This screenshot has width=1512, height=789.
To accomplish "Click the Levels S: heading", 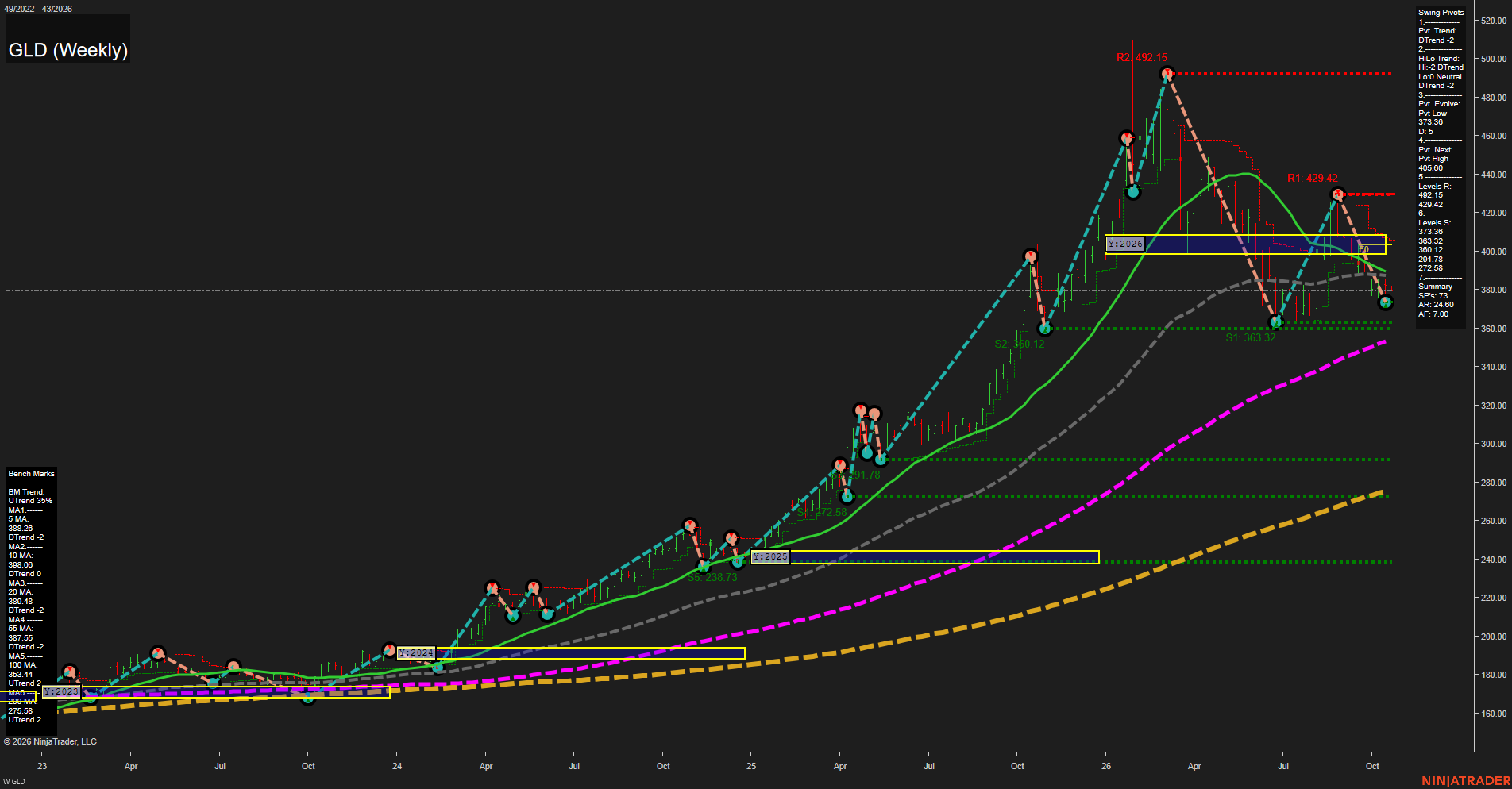I will 1434,223.
